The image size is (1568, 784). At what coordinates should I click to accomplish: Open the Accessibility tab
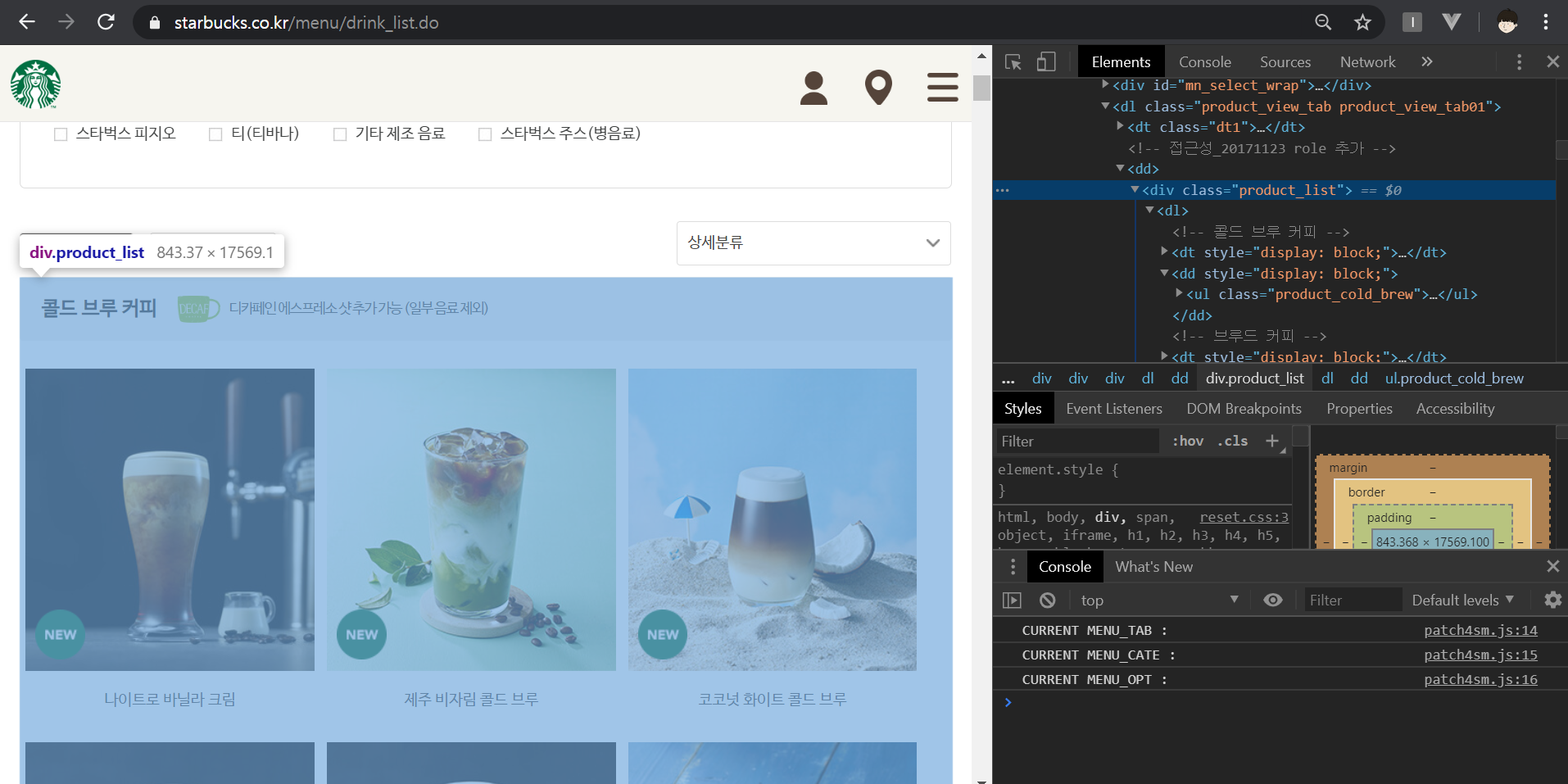(1455, 409)
